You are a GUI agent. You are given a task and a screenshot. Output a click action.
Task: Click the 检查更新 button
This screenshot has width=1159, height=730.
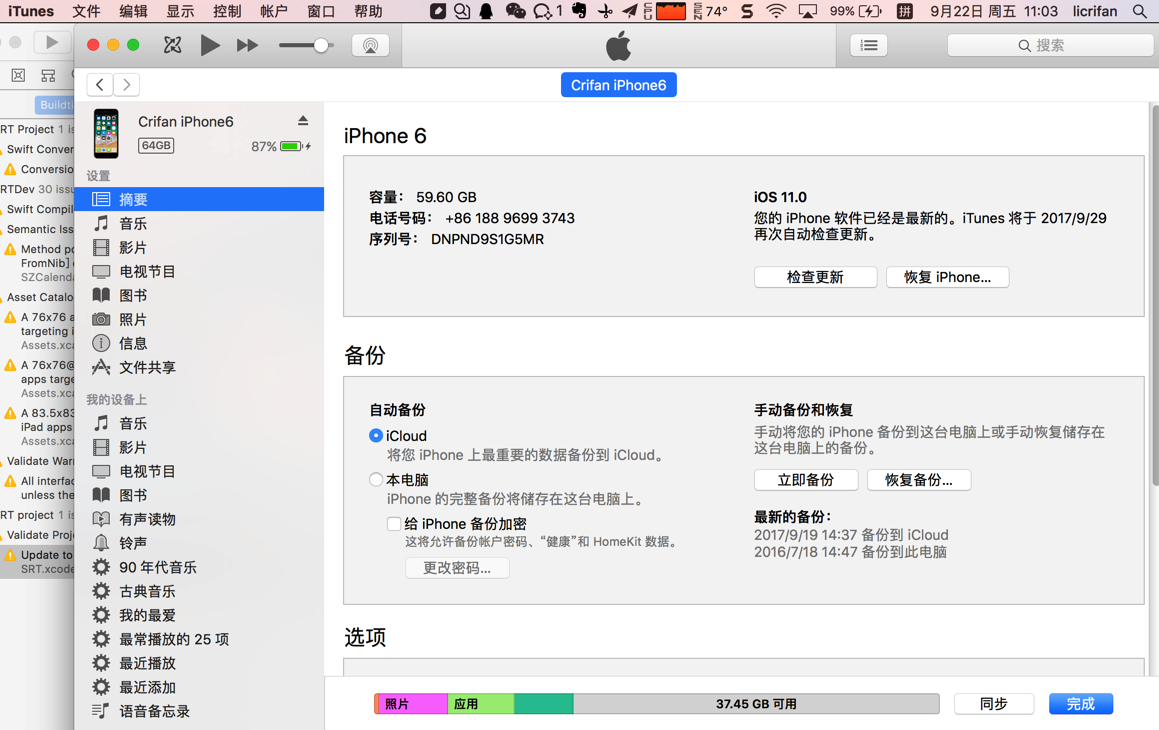point(815,277)
